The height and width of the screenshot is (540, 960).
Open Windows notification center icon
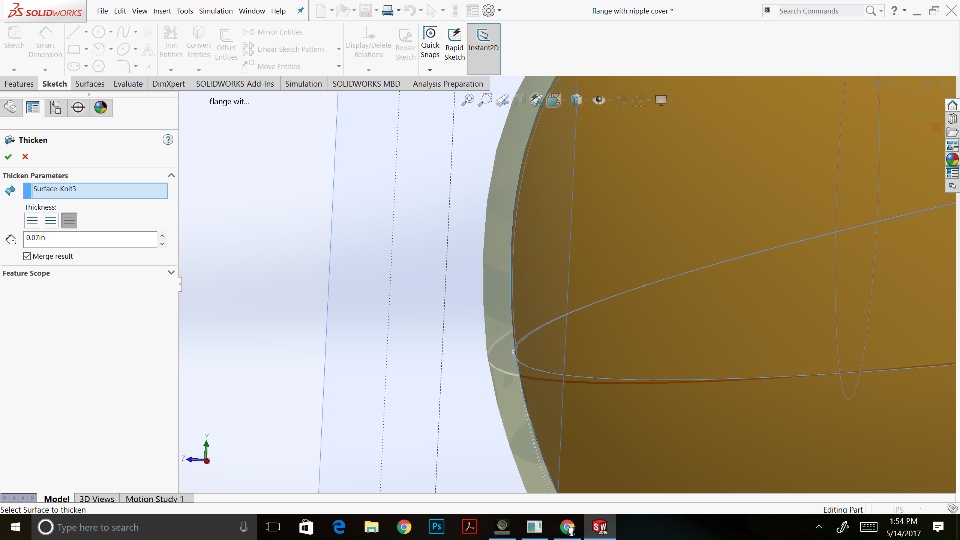(938, 527)
